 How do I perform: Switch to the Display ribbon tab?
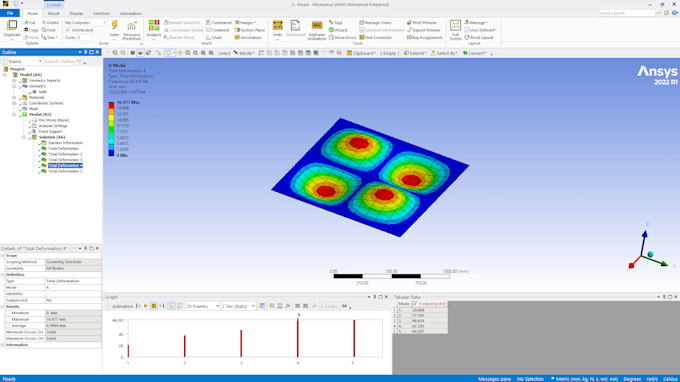pyautogui.click(x=76, y=13)
